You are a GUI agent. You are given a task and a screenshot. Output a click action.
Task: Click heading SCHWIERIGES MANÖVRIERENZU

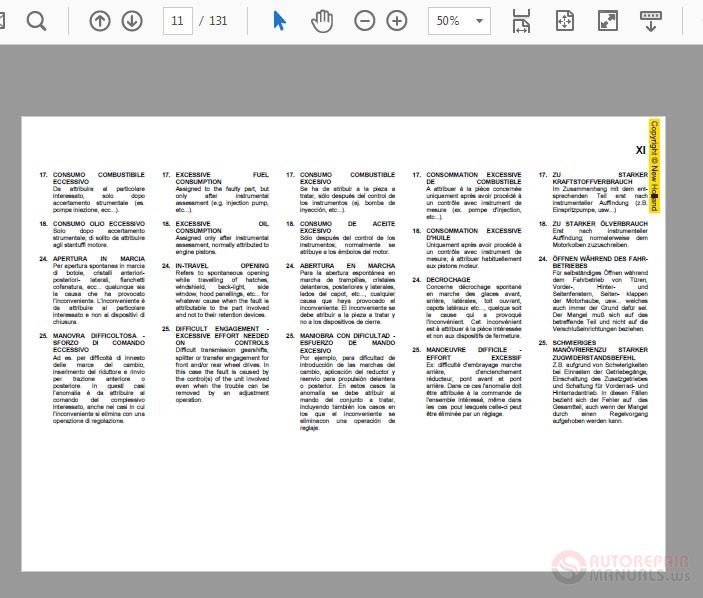click(600, 350)
